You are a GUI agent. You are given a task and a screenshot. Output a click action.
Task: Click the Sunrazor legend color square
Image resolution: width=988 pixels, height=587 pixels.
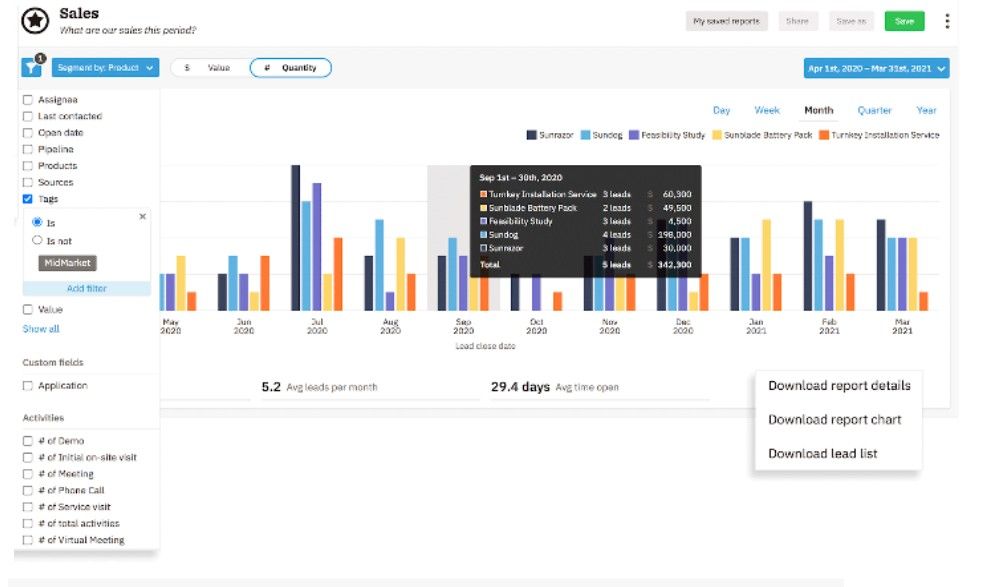531,135
